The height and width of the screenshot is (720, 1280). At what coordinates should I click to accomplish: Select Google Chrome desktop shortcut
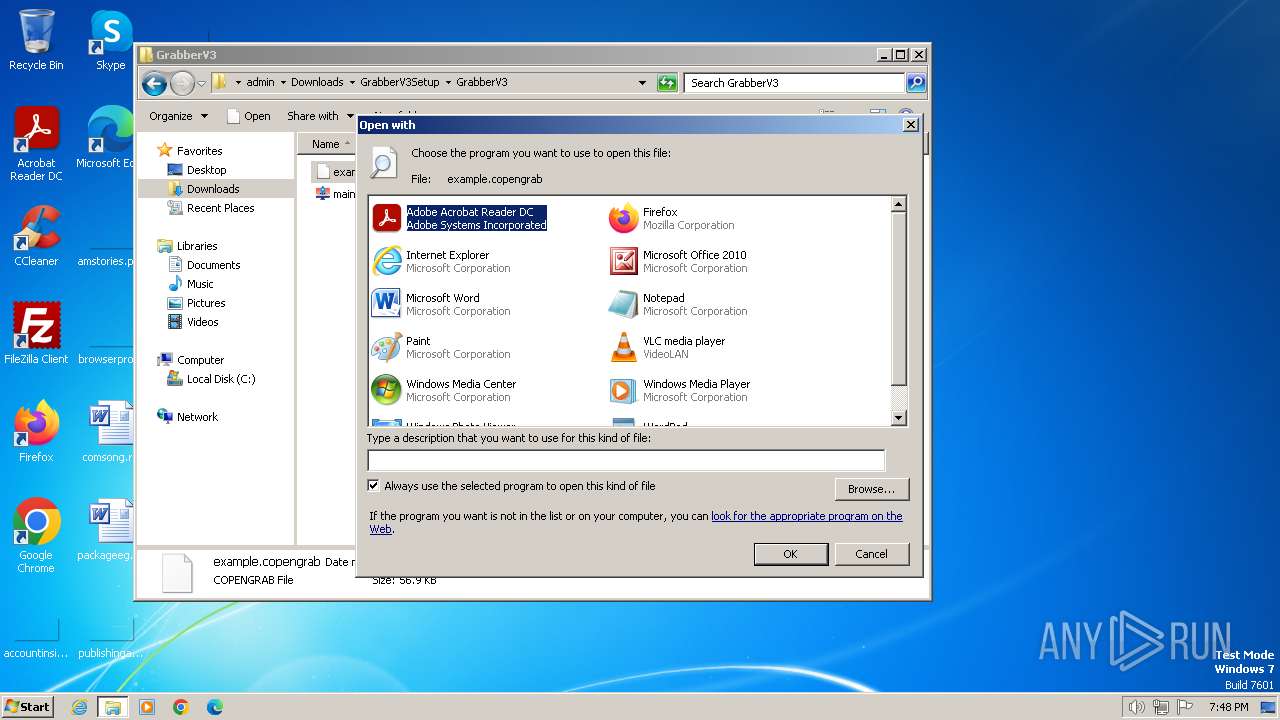click(x=36, y=536)
